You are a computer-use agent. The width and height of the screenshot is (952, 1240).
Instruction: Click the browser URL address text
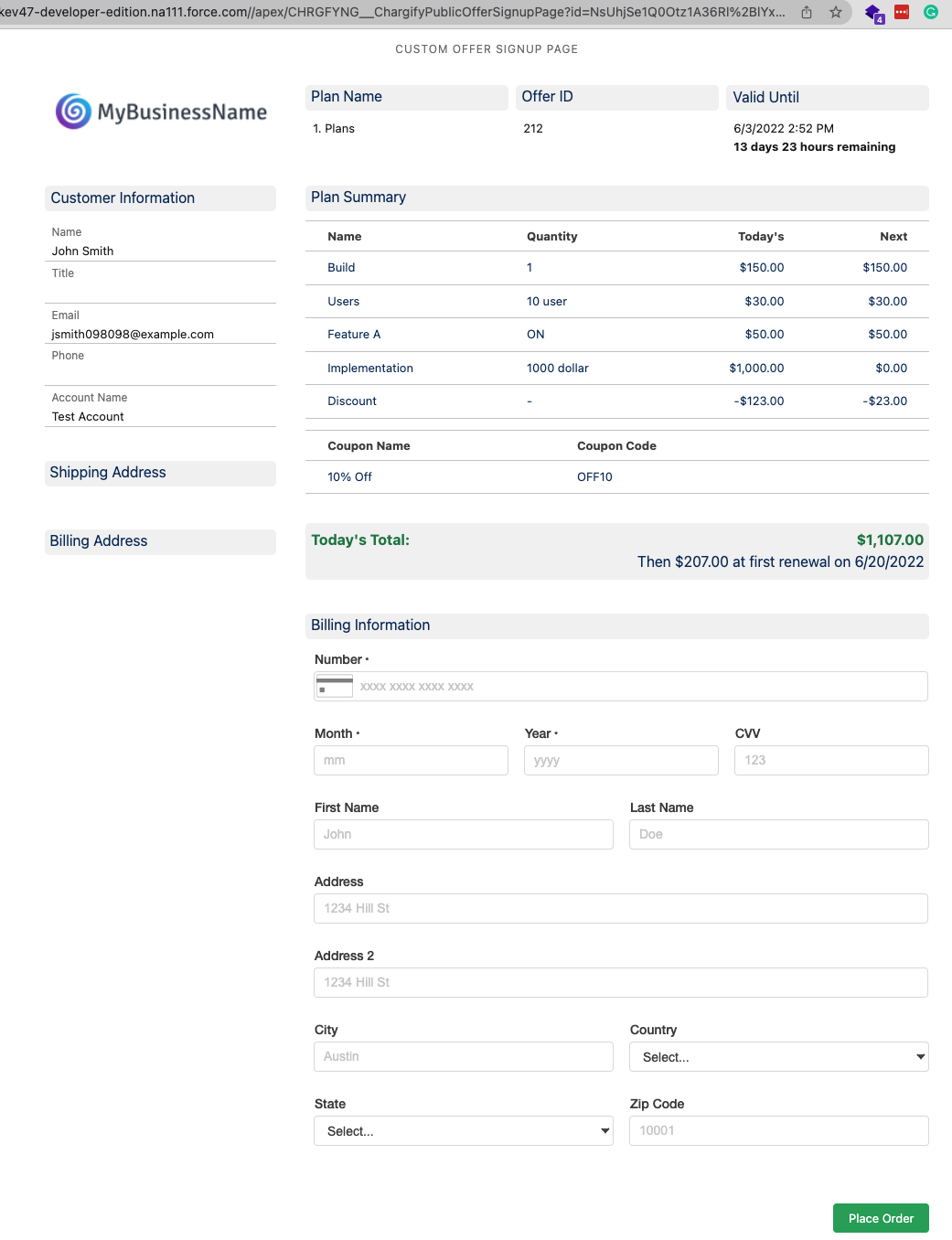(x=393, y=13)
